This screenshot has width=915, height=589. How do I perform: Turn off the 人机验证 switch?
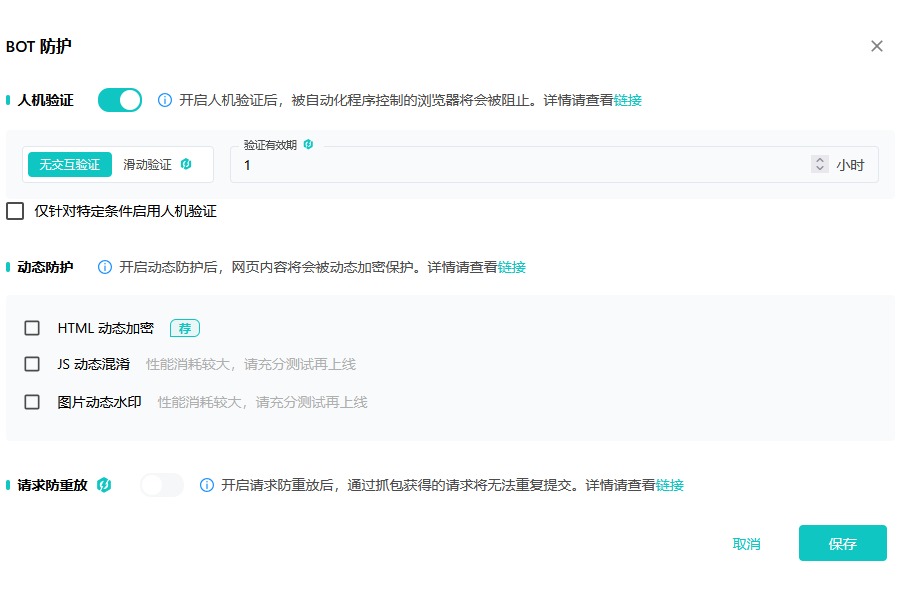(120, 100)
